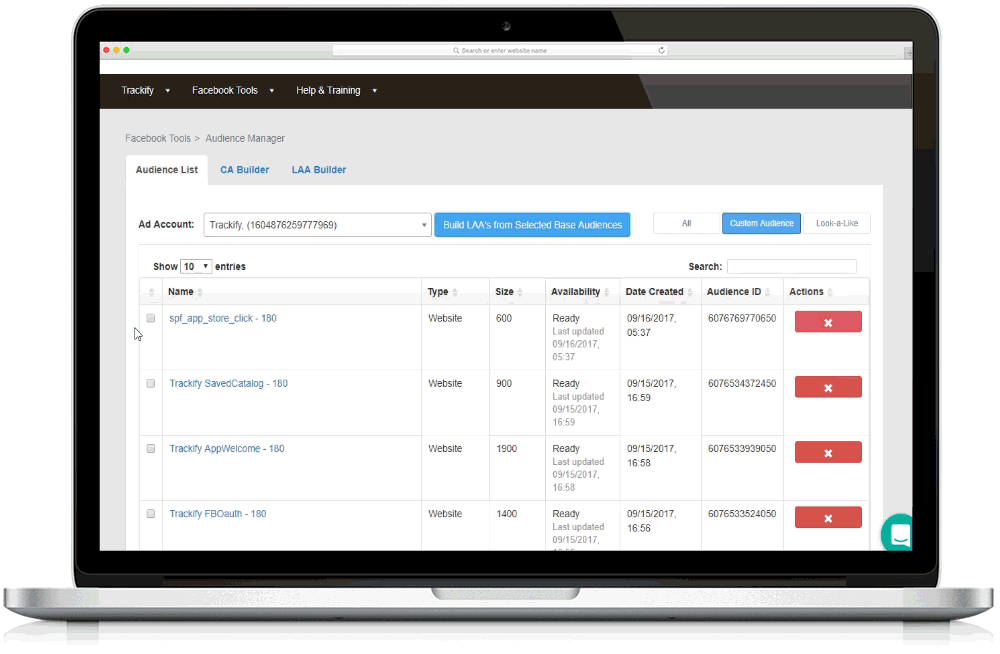Viewport: 1000px width, 654px height.
Task: Open the Ad Account dropdown
Action: click(318, 225)
